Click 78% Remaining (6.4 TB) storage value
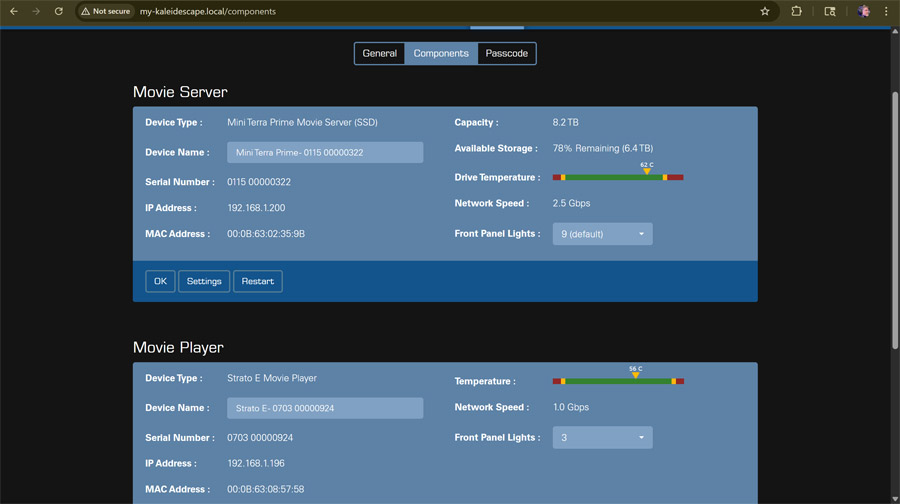 (603, 148)
